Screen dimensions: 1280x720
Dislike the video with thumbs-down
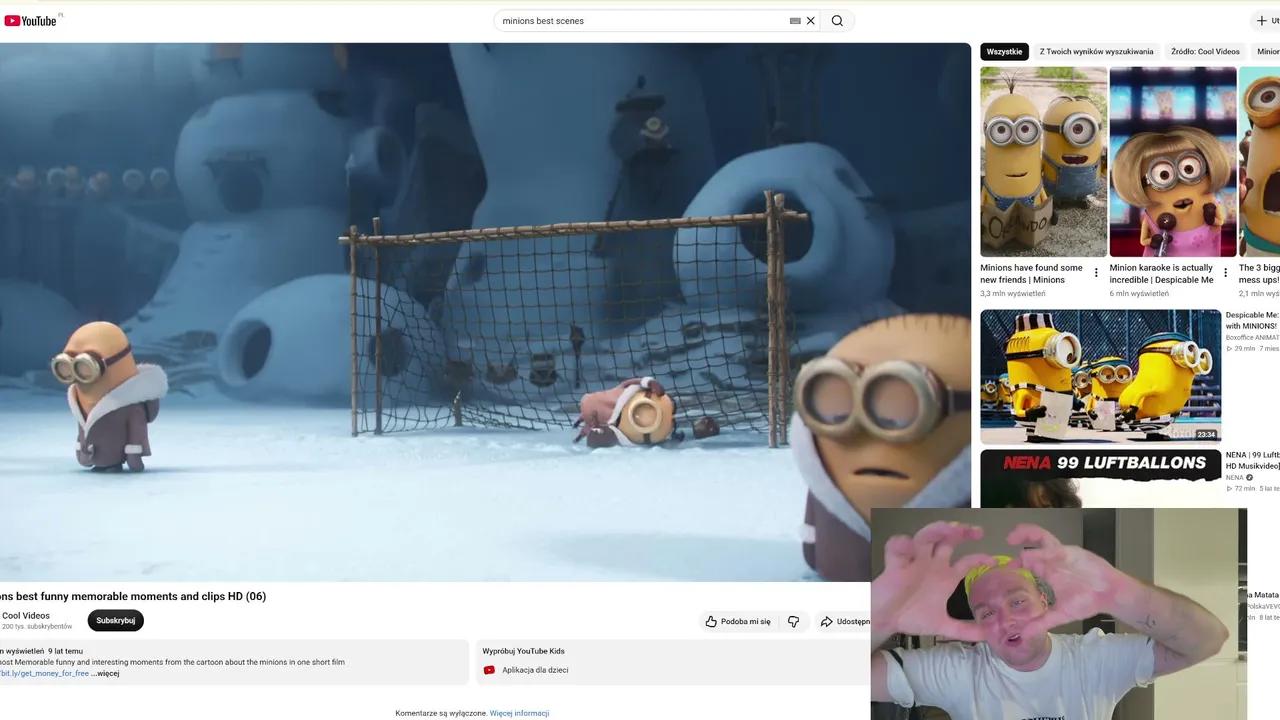point(794,621)
